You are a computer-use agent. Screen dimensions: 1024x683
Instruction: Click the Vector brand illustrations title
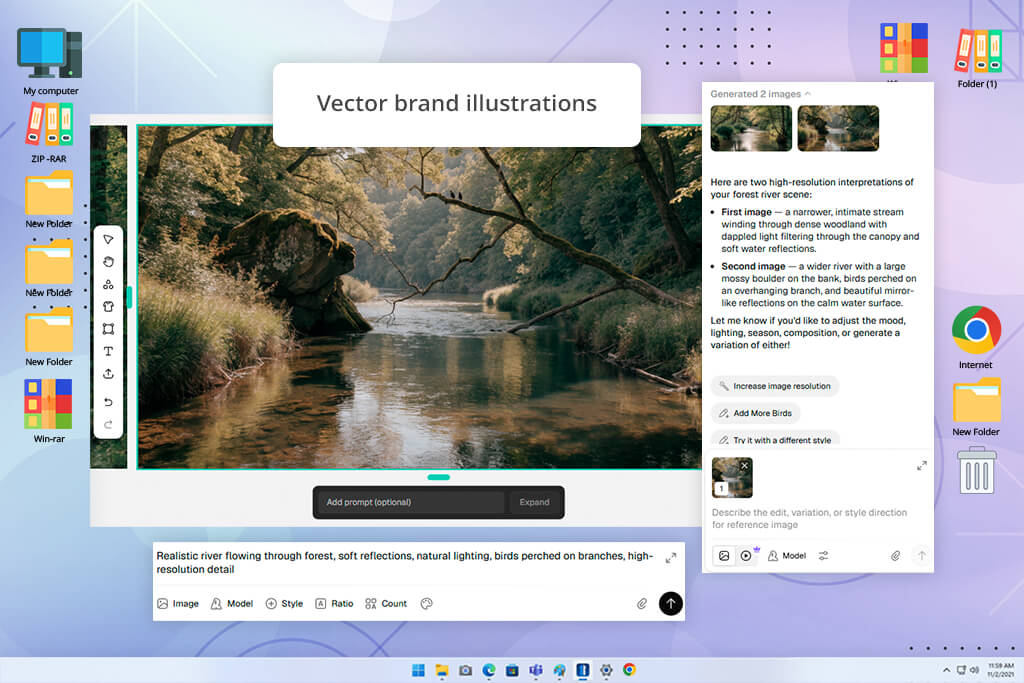pos(456,103)
